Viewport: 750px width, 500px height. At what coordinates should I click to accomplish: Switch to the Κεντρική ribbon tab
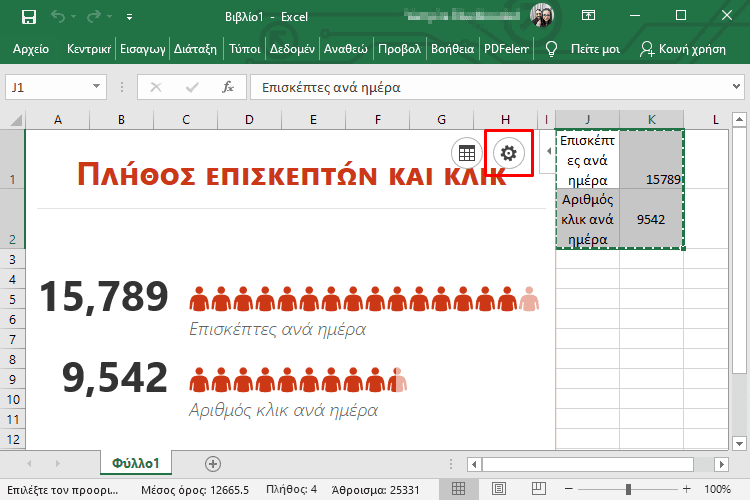(89, 49)
